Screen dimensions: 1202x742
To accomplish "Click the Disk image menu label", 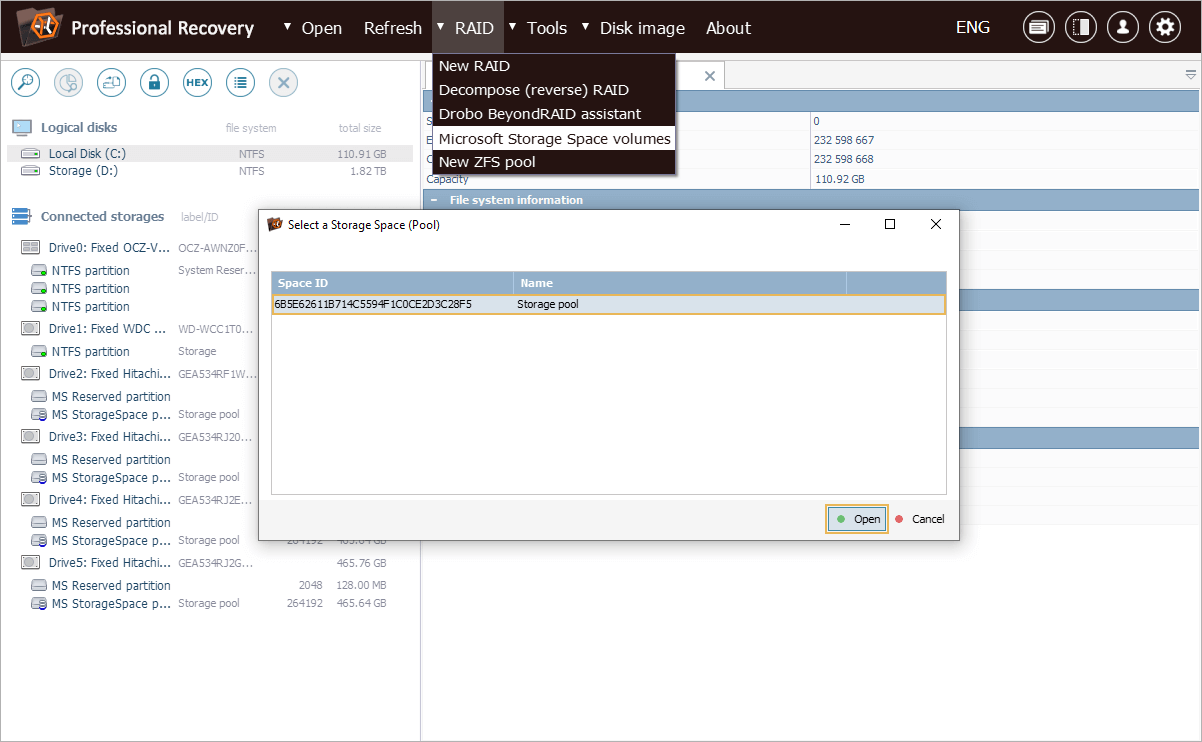I will point(643,28).
